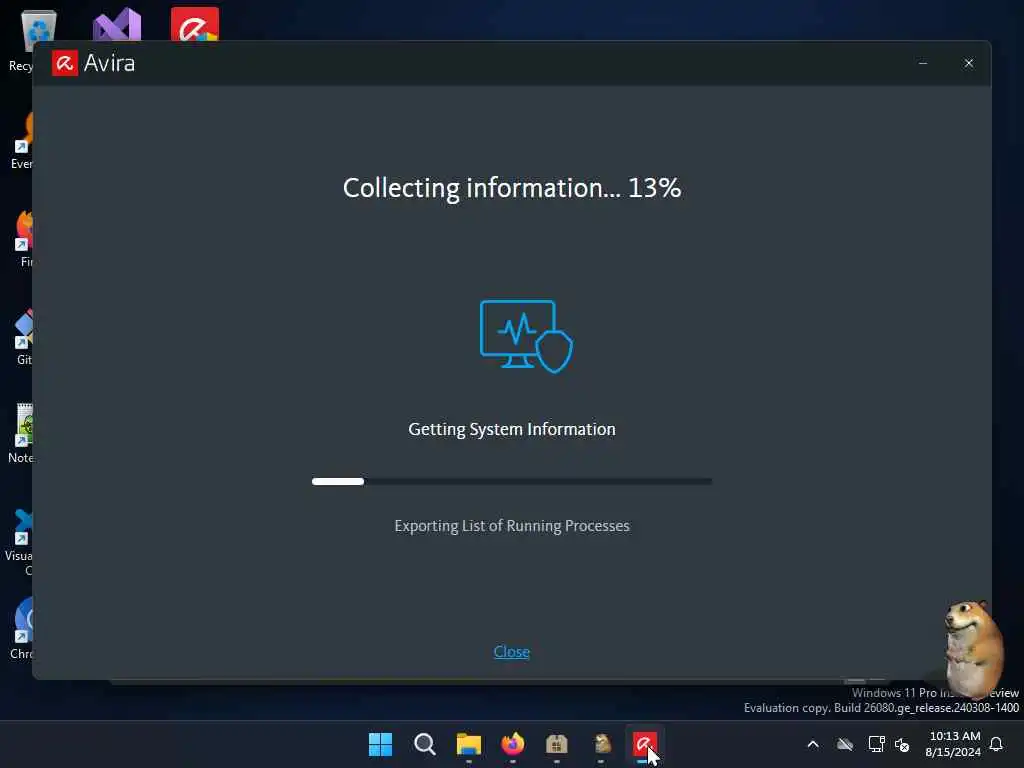
Task: Click the Collecting information progress bar
Action: pos(512,481)
